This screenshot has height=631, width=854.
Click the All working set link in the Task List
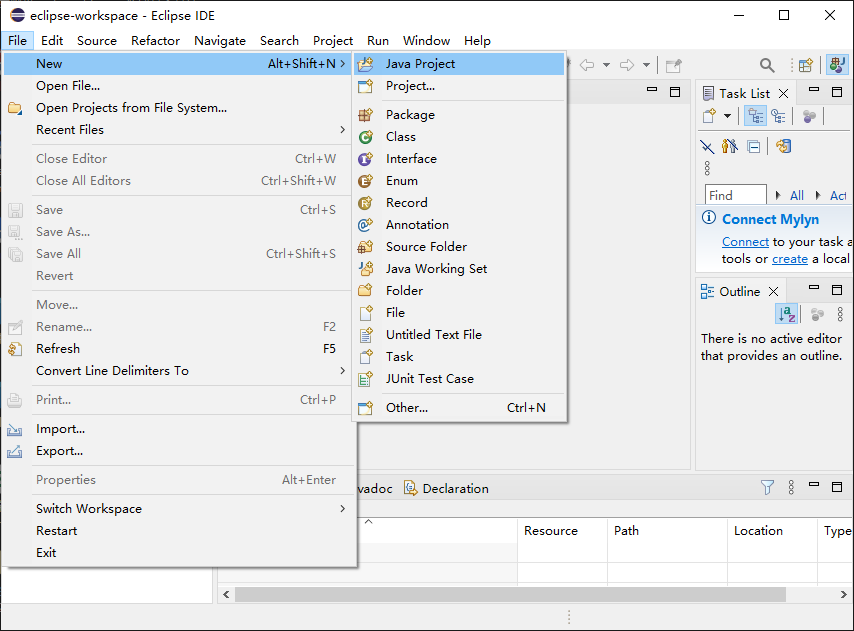pyautogui.click(x=797, y=196)
